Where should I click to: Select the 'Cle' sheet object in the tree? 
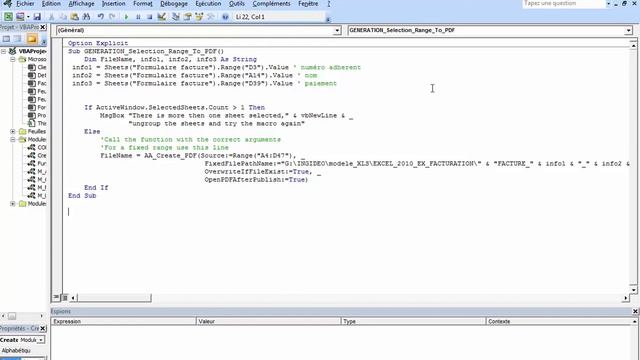[37, 67]
